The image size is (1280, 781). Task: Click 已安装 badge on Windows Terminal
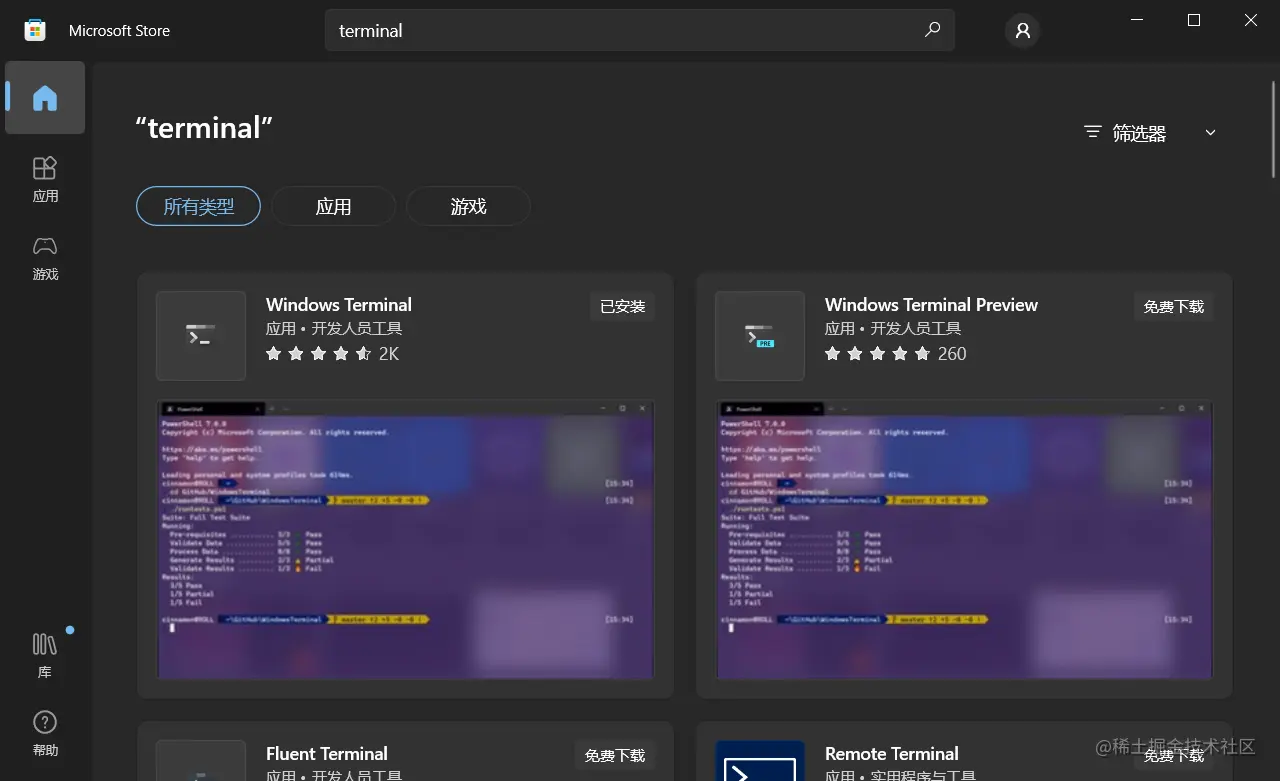pos(623,306)
